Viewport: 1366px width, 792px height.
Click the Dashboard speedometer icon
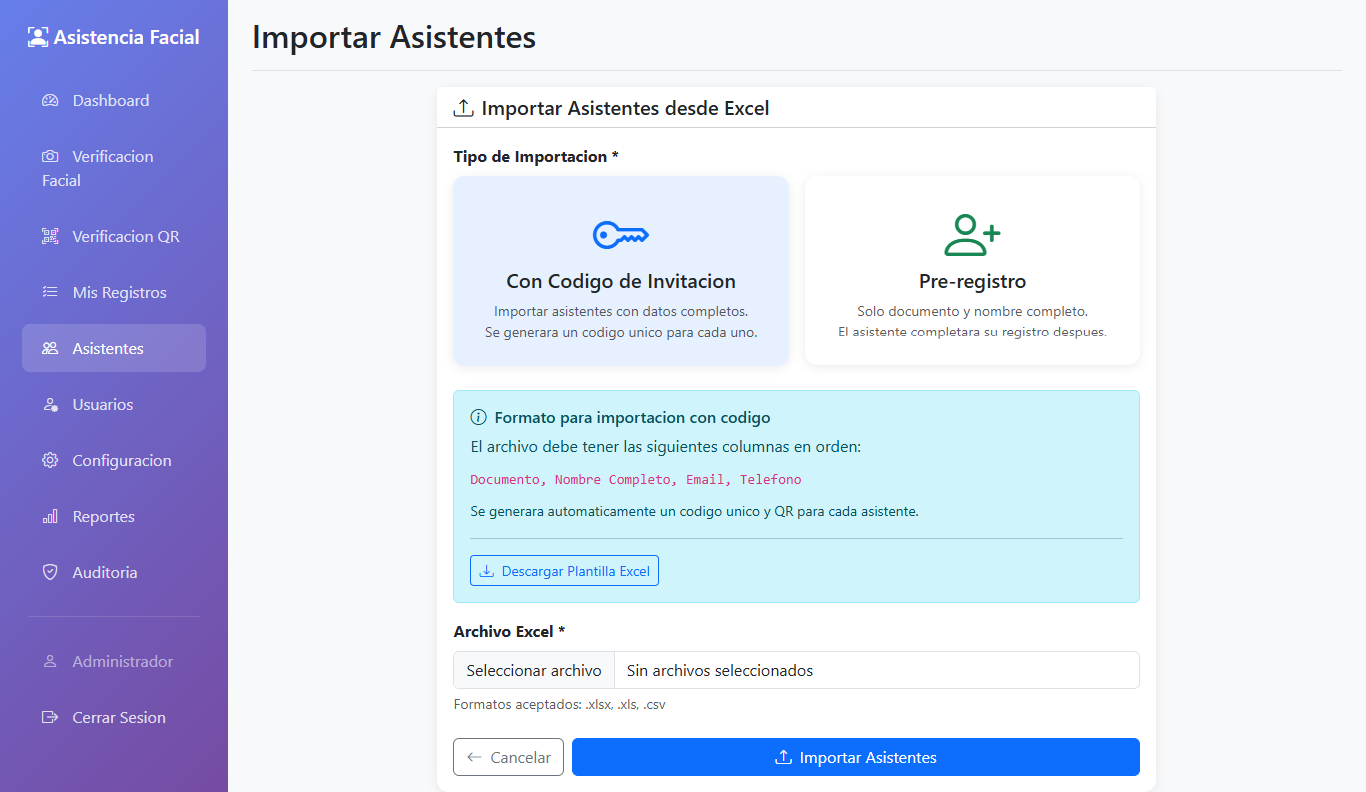point(50,101)
